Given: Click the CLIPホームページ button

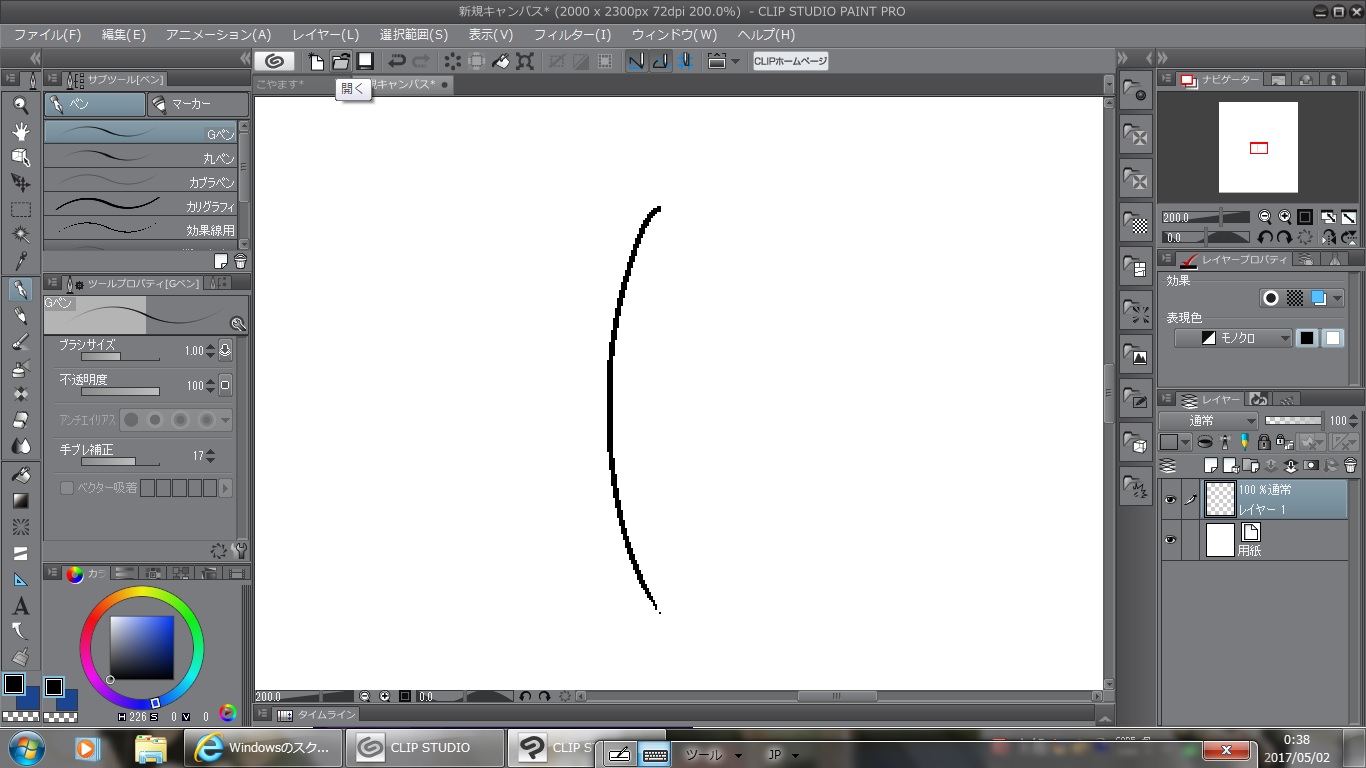Looking at the screenshot, I should (790, 61).
